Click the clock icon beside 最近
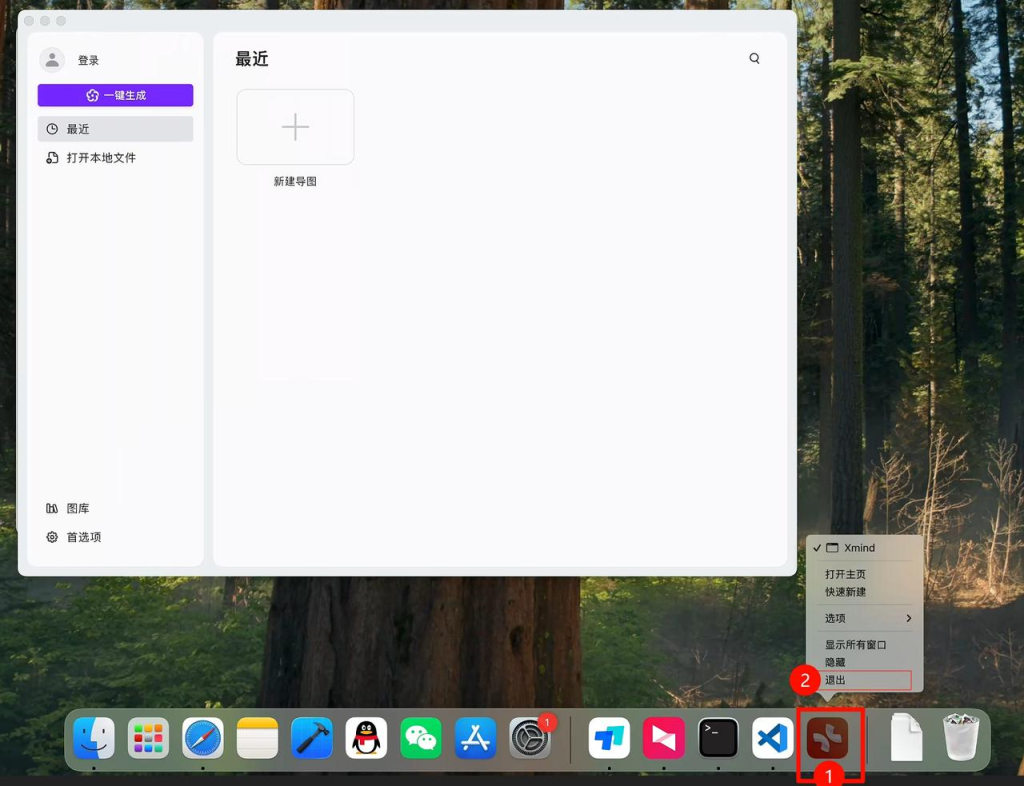This screenshot has width=1024, height=786. pos(52,129)
